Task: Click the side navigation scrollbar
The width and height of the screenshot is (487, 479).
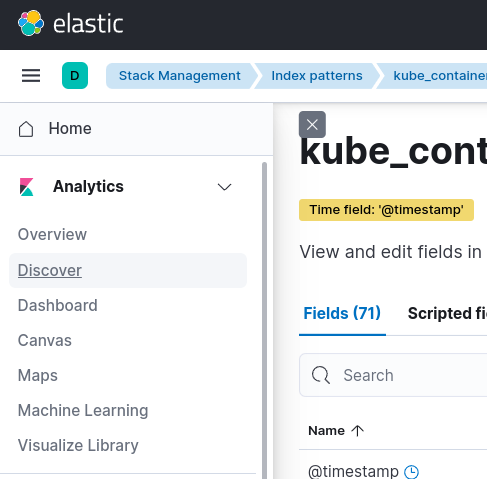Action: tap(264, 320)
